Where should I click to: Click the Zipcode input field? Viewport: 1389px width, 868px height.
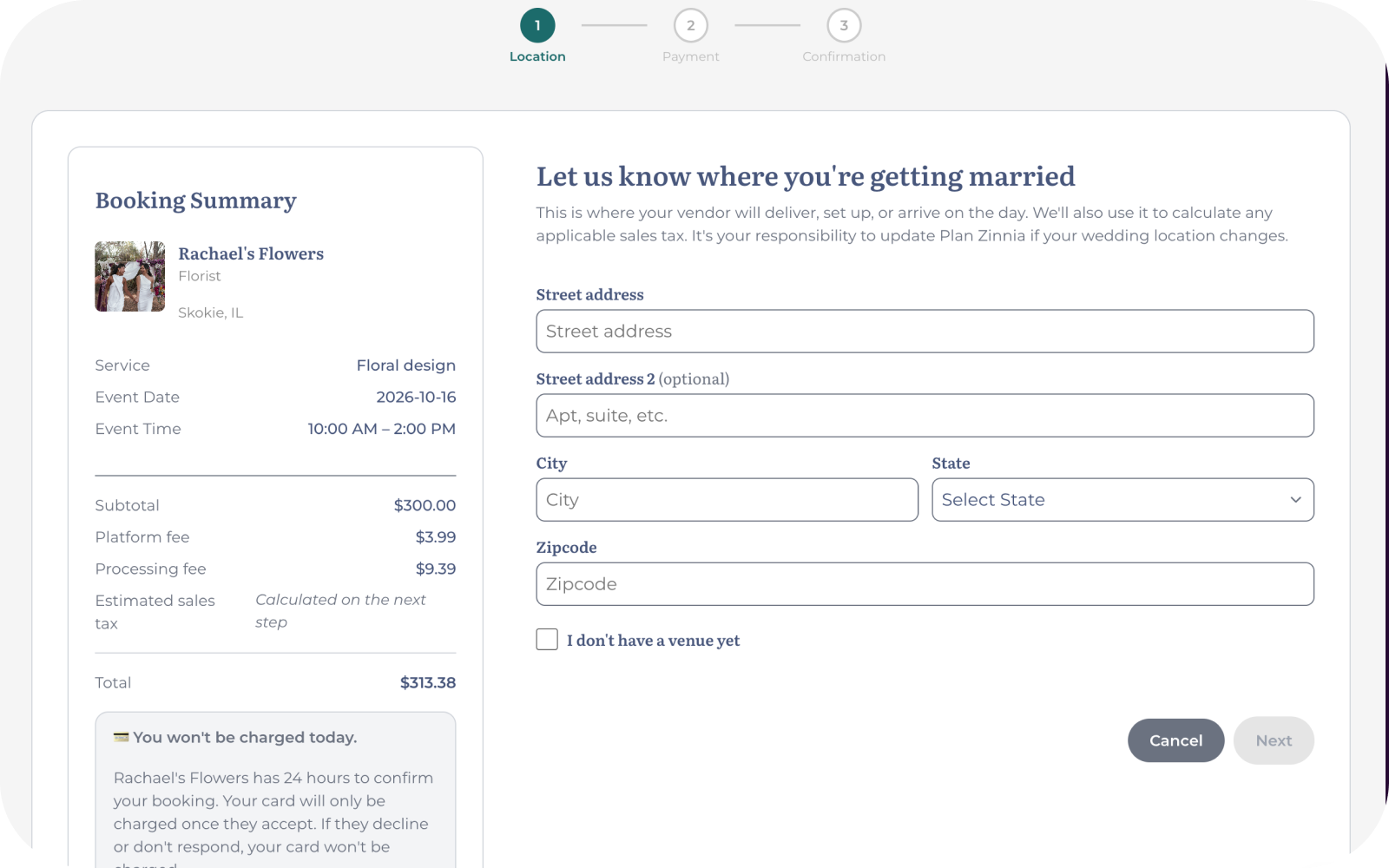(x=925, y=584)
